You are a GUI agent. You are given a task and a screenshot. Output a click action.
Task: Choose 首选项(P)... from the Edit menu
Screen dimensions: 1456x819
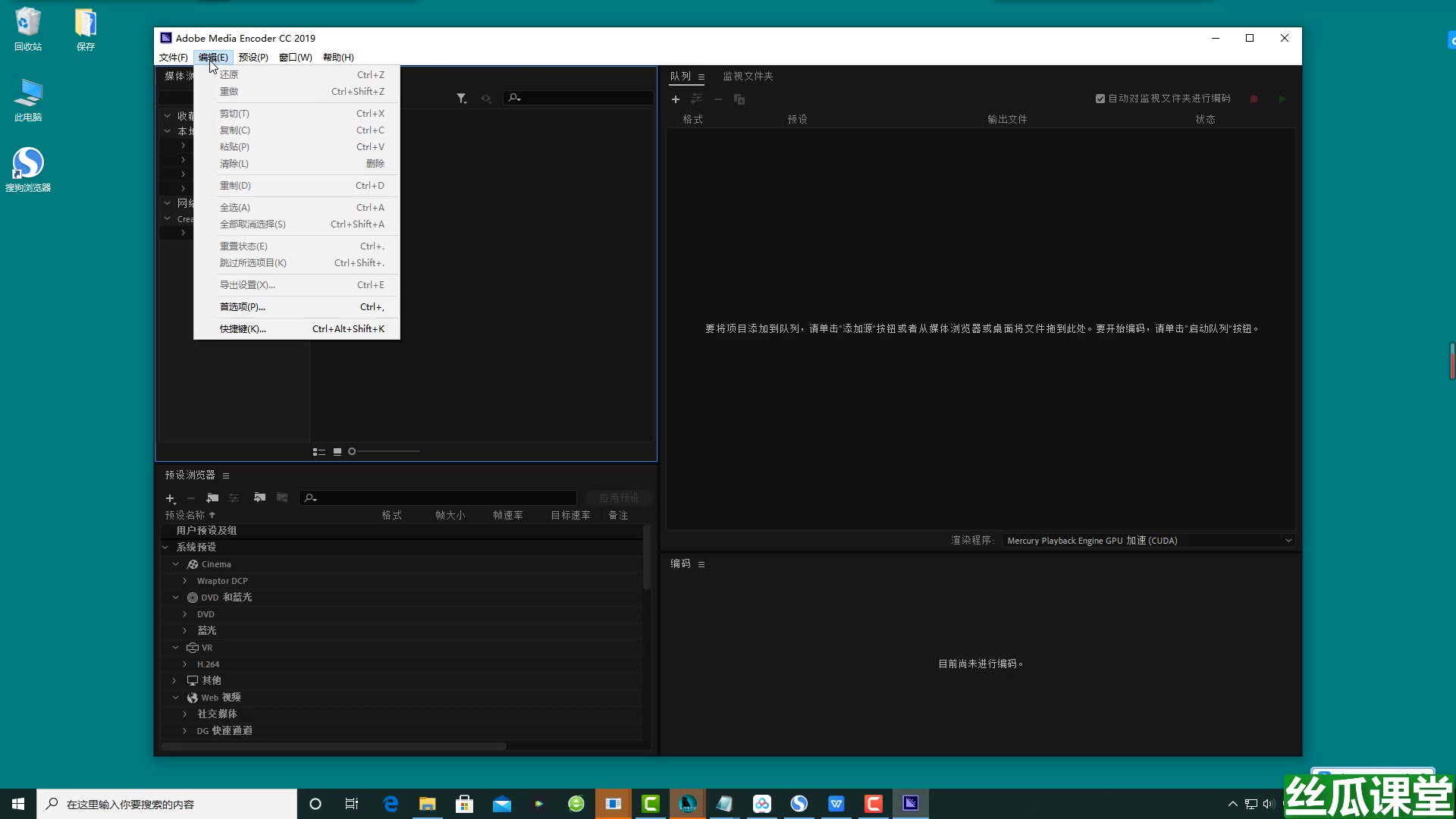click(x=243, y=307)
